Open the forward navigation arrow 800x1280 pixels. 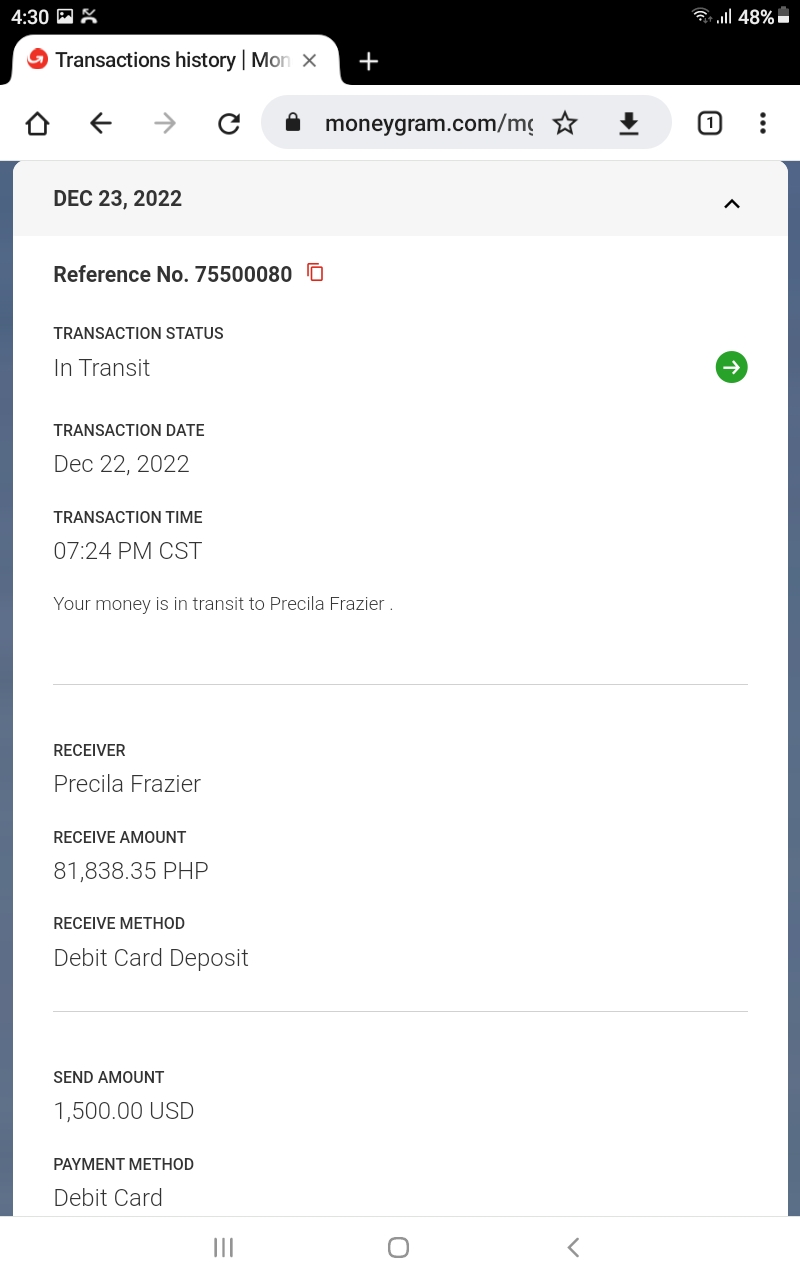coord(164,123)
